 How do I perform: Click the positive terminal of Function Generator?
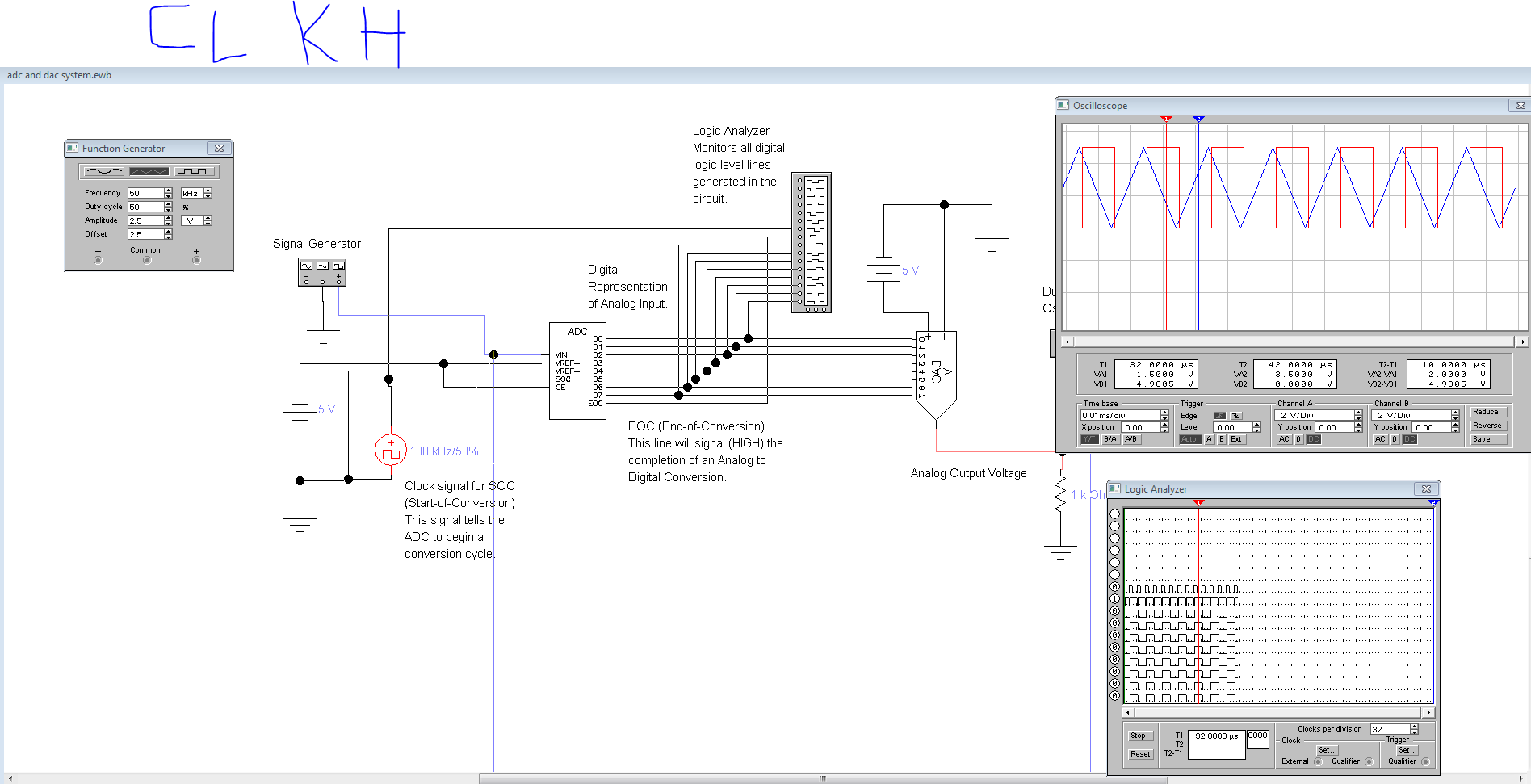196,260
